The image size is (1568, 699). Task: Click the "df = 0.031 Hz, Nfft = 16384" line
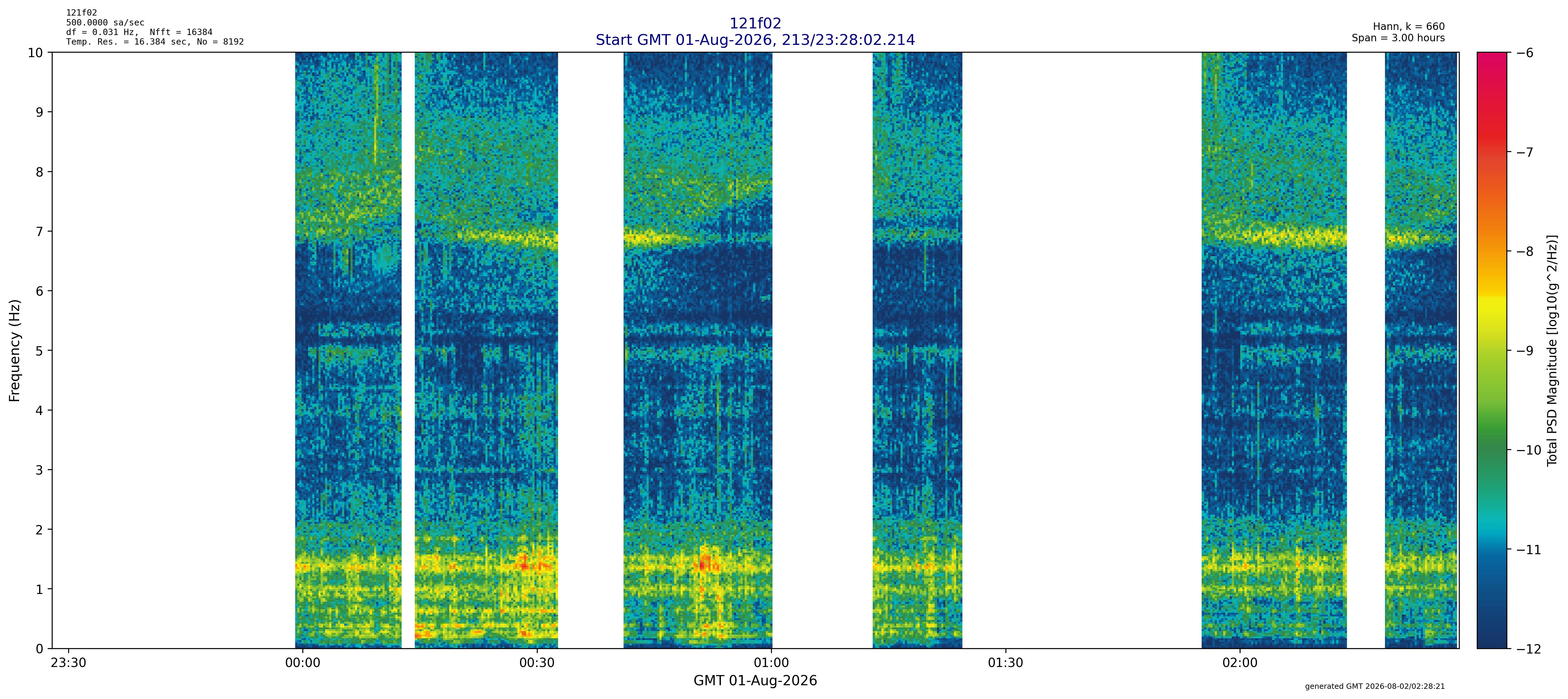coord(139,32)
